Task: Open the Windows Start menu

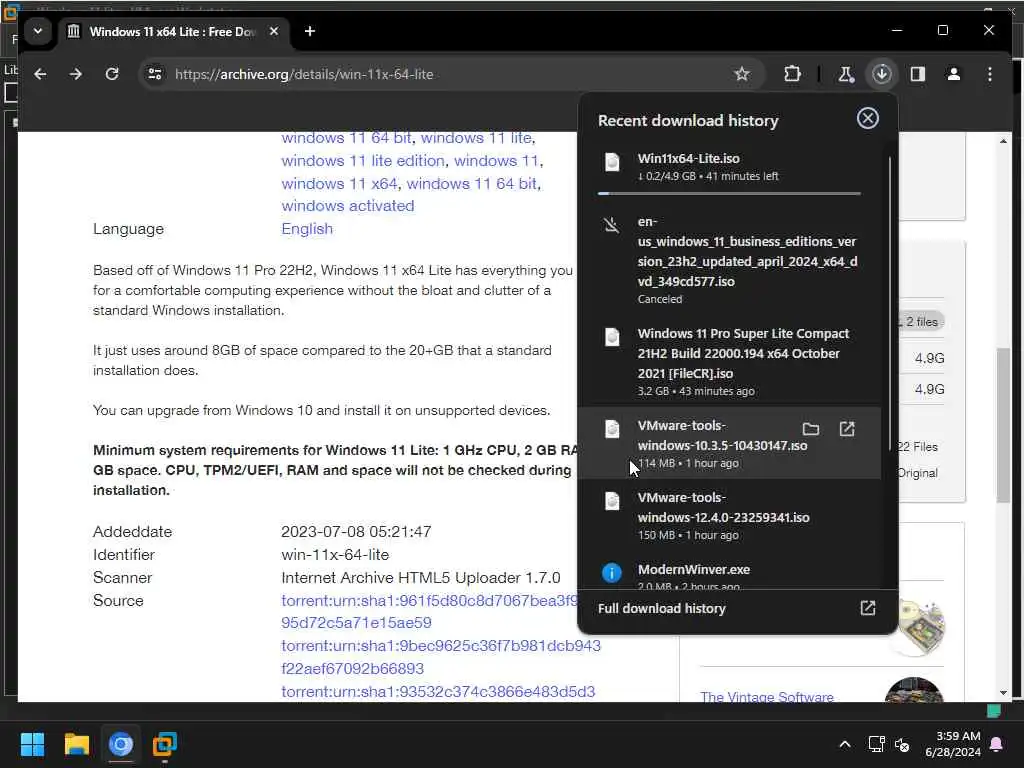Action: pyautogui.click(x=32, y=744)
